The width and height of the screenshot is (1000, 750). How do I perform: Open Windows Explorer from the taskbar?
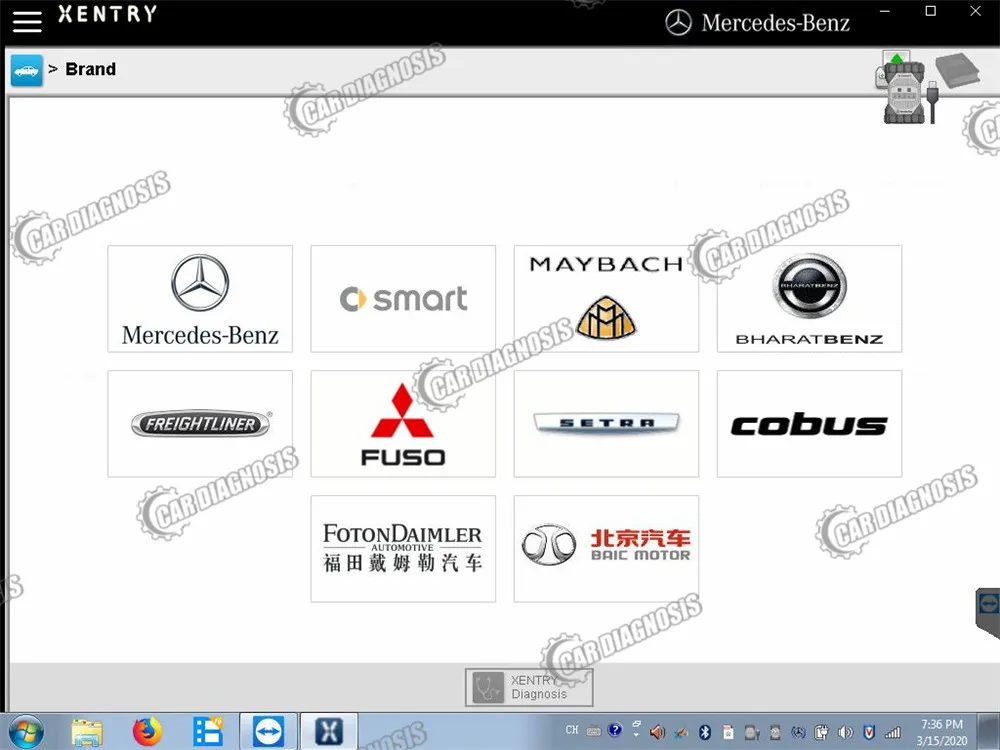coord(87,732)
